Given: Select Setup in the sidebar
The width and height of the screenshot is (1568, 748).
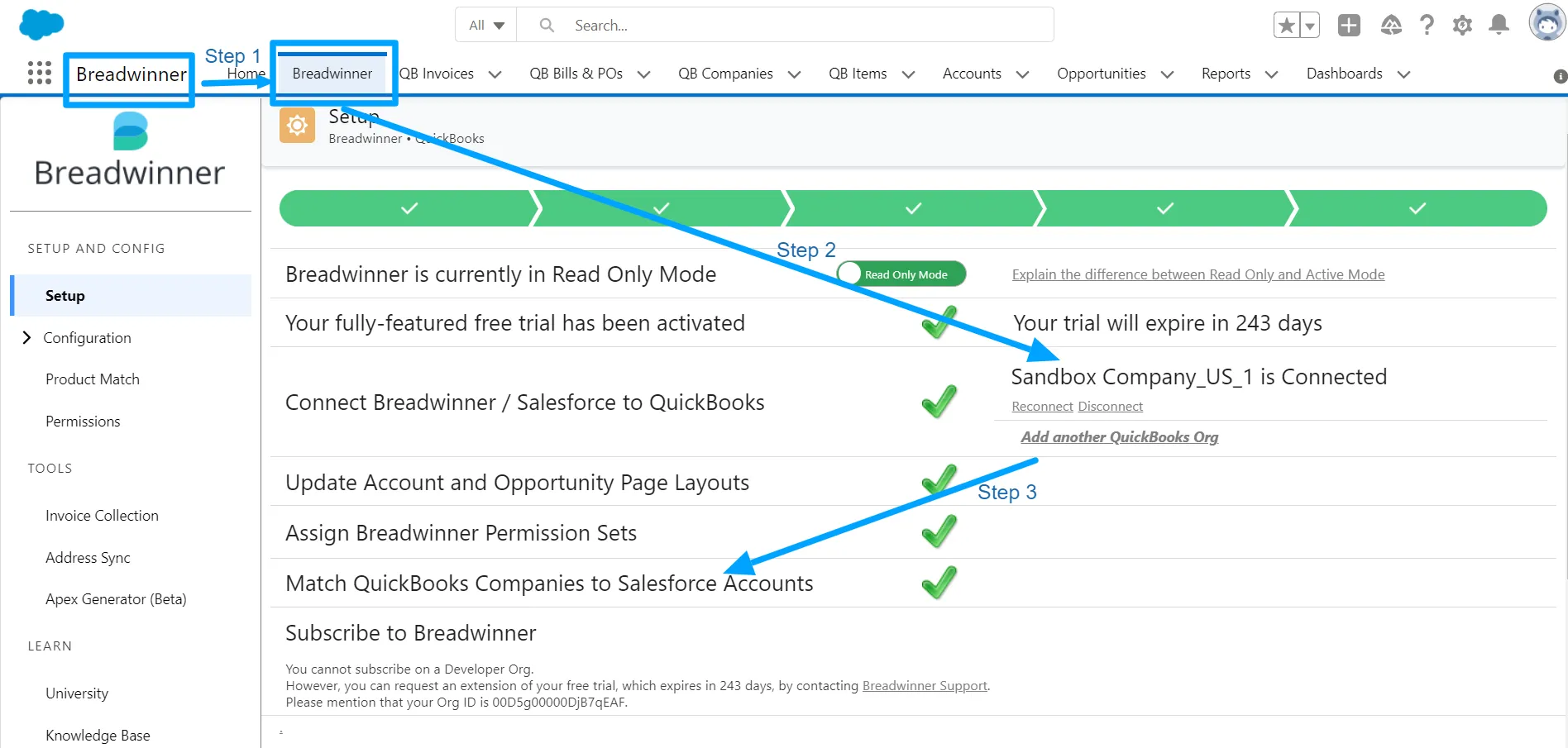Looking at the screenshot, I should 131,295.
